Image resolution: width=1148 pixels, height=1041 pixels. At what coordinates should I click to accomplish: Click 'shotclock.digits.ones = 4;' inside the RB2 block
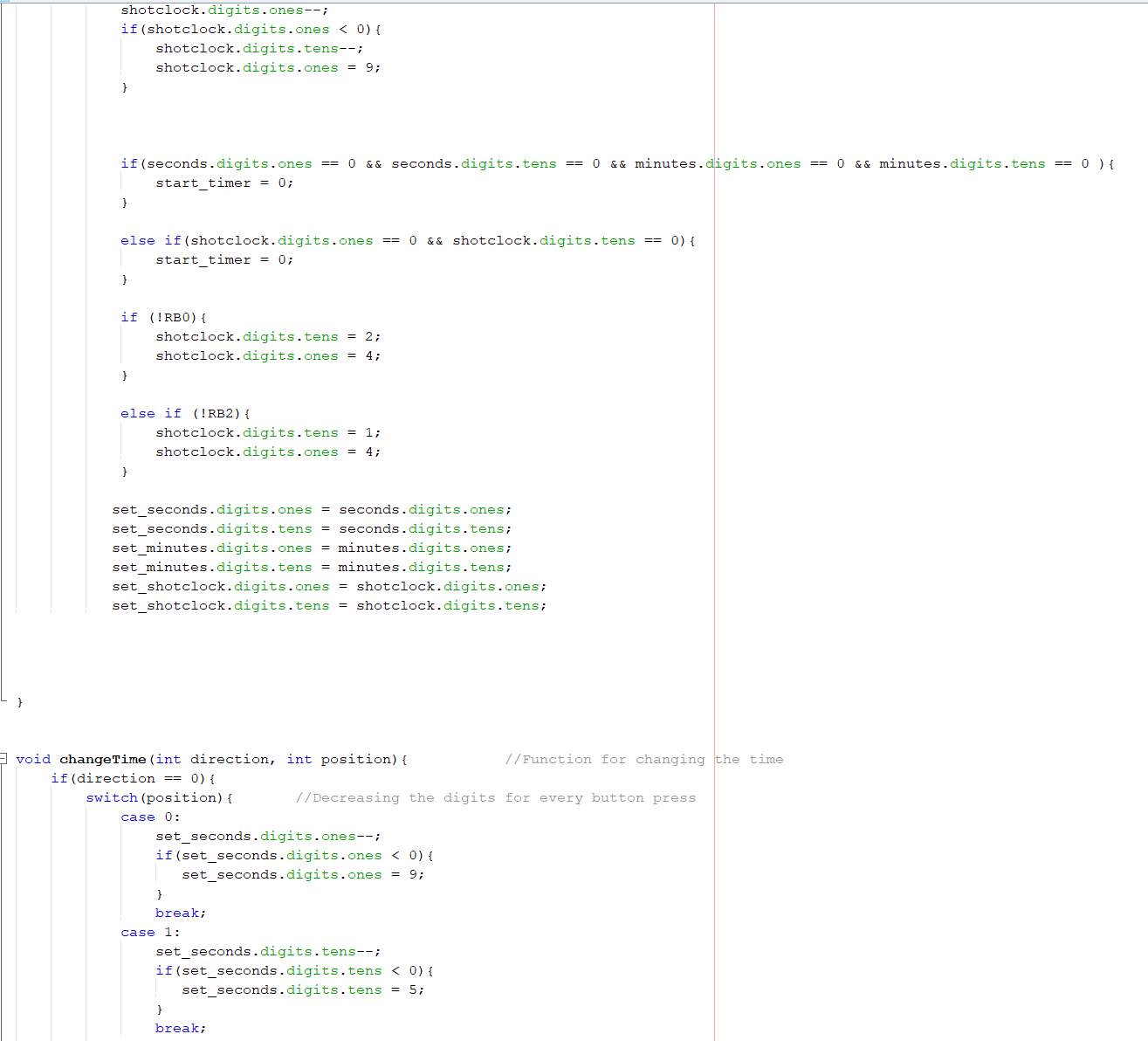coord(268,452)
